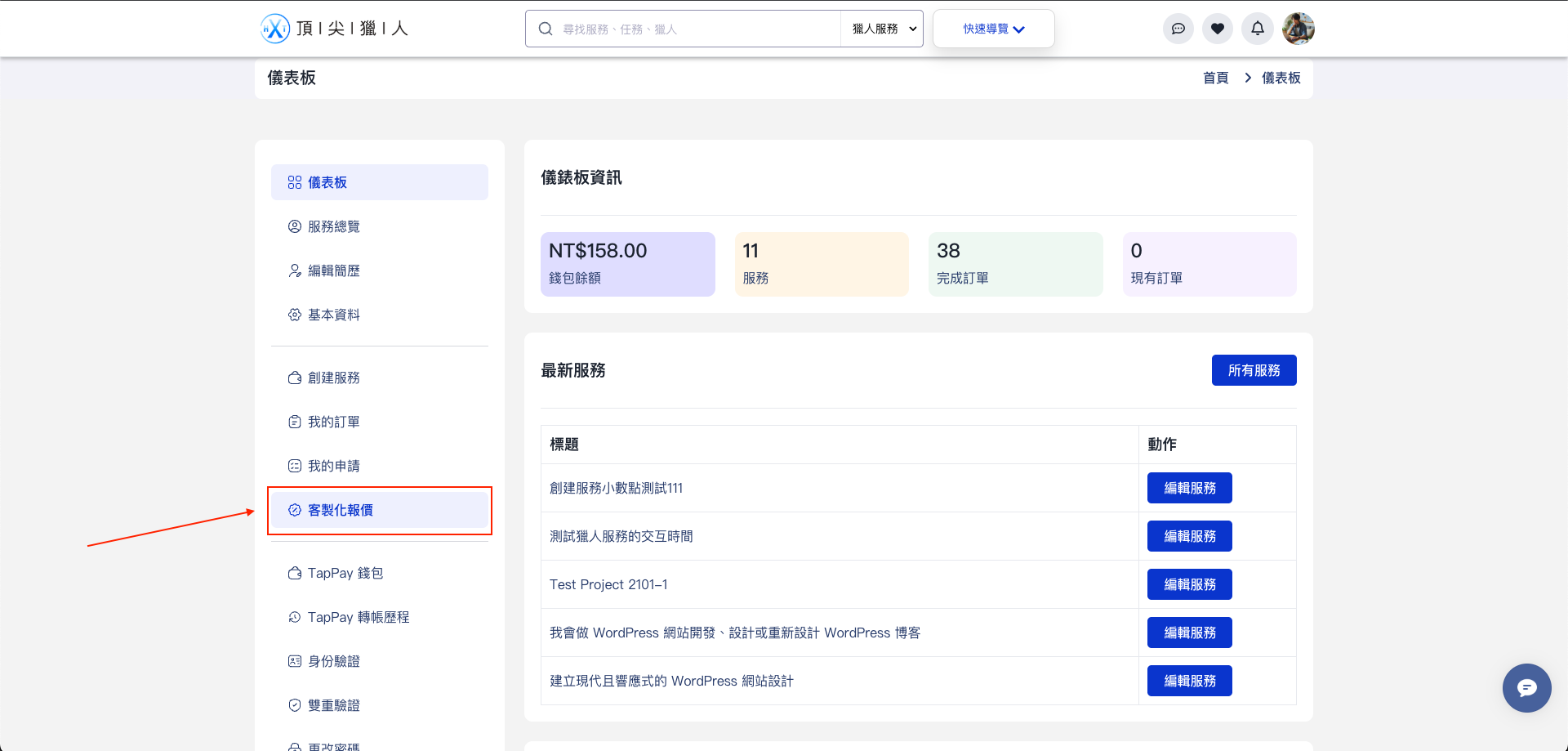1568x751 pixels.
Task: Click the site logo 頂尖獵人
Action: click(x=334, y=29)
